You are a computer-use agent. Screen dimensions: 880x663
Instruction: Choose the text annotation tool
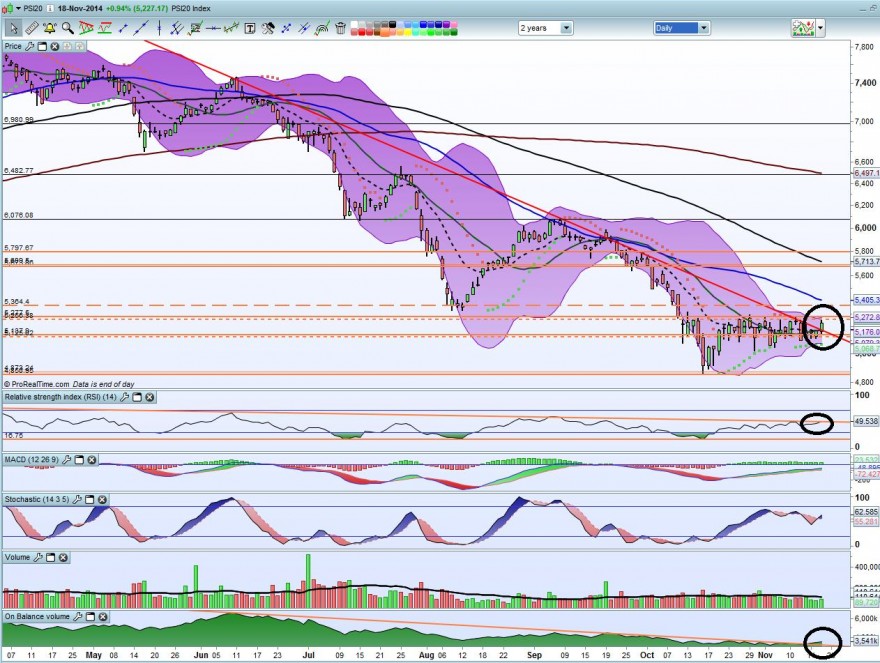250,28
